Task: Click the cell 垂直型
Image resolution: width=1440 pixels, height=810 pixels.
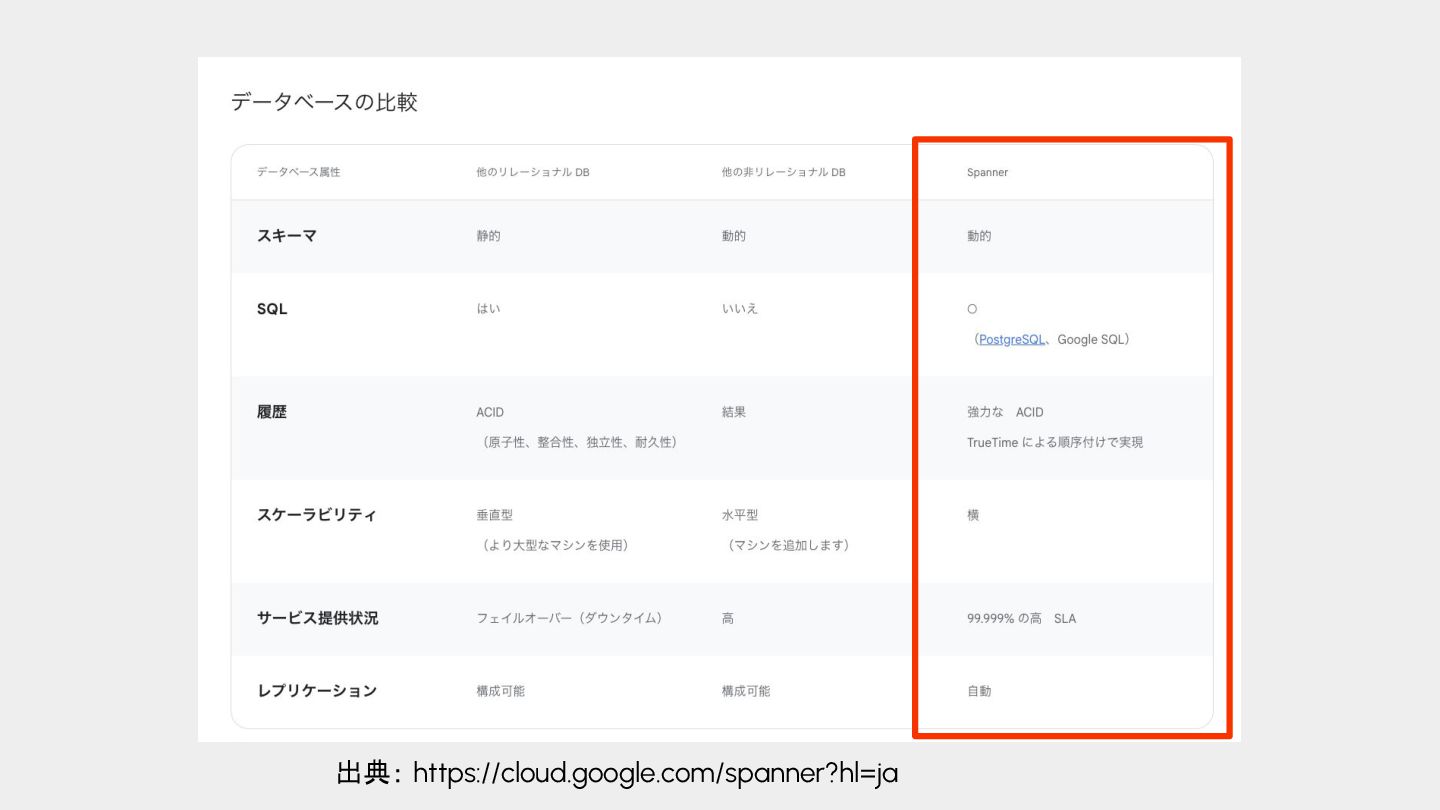Action: tap(495, 515)
